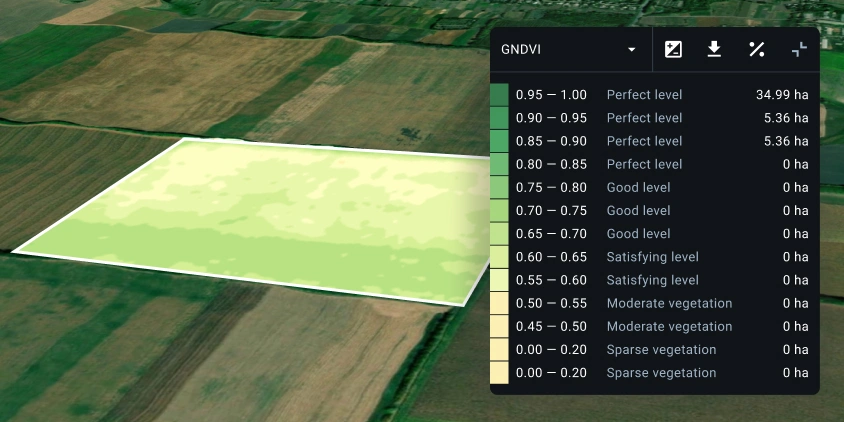Click the dropdown arrow next to GNDVI

pos(631,50)
